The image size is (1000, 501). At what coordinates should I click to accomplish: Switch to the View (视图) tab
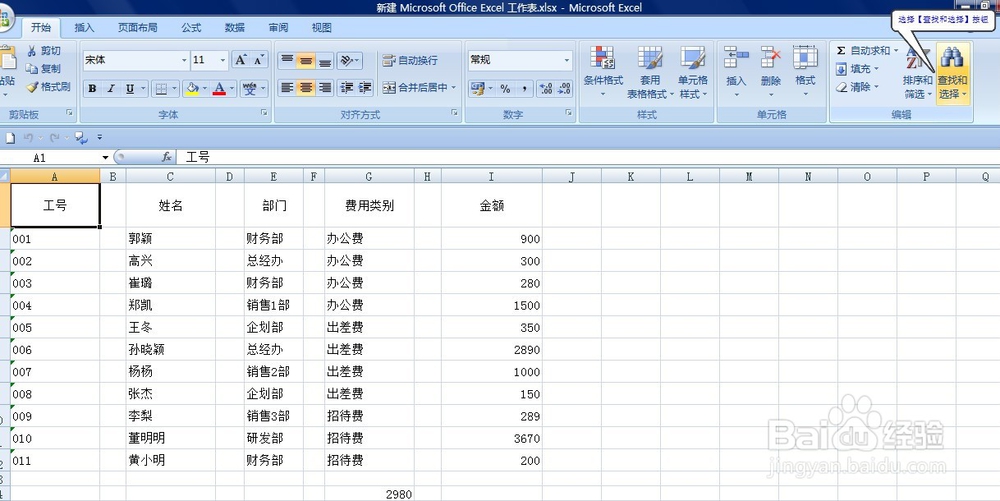[x=321, y=27]
